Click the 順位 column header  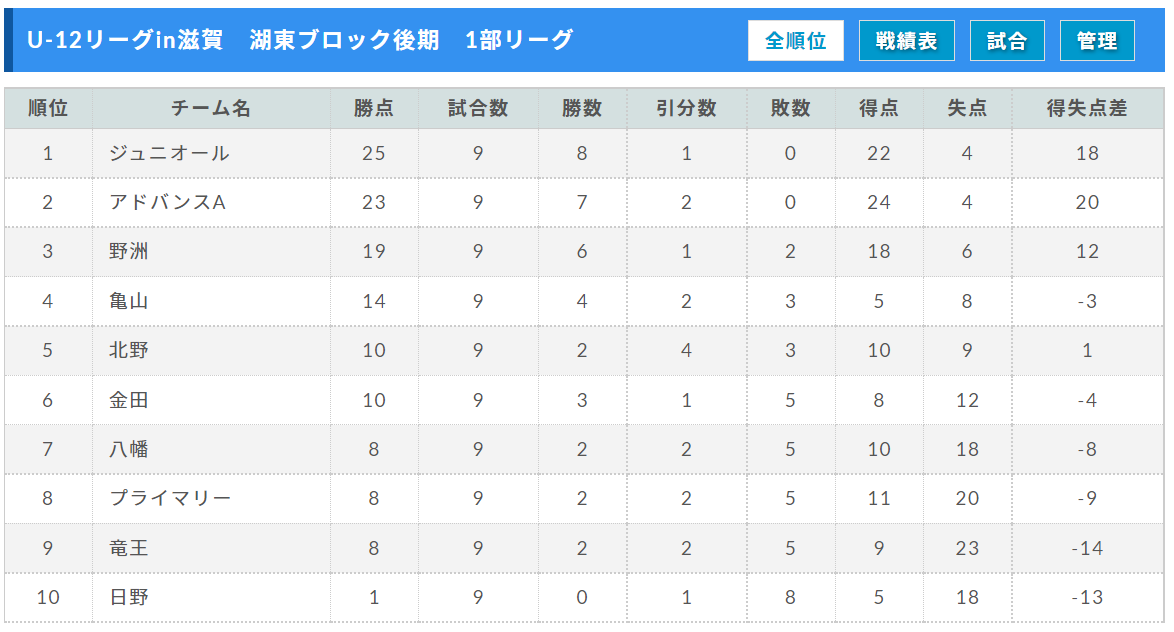48,109
